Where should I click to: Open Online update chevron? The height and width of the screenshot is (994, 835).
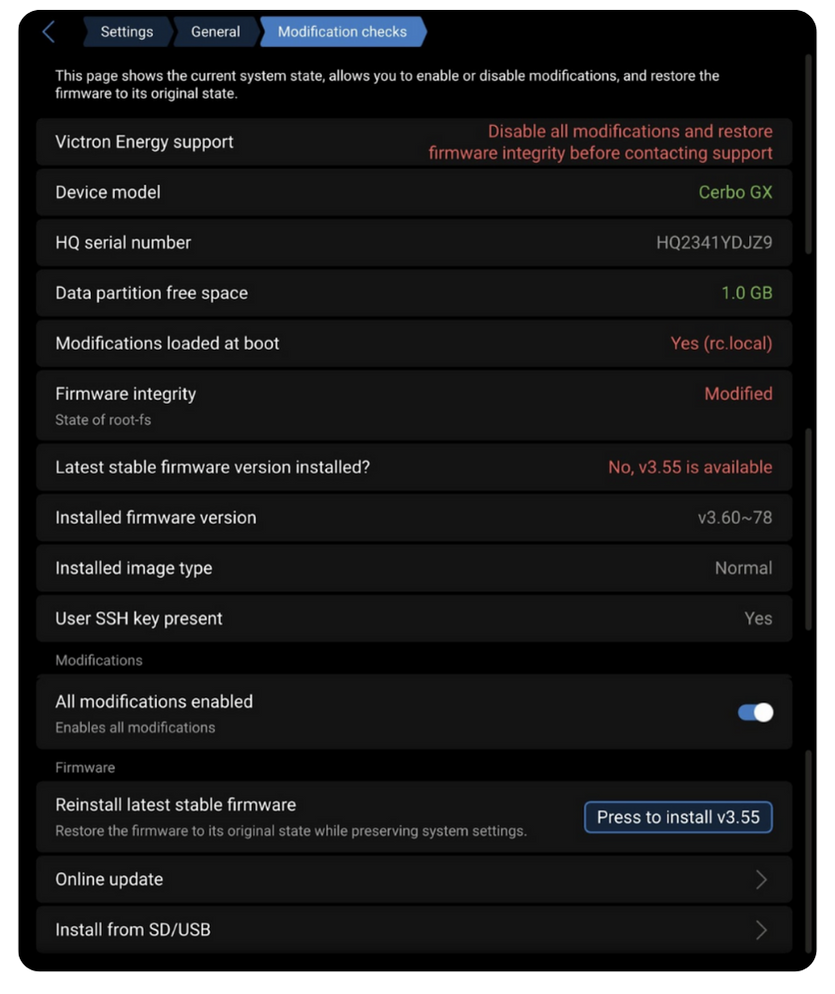click(x=761, y=879)
